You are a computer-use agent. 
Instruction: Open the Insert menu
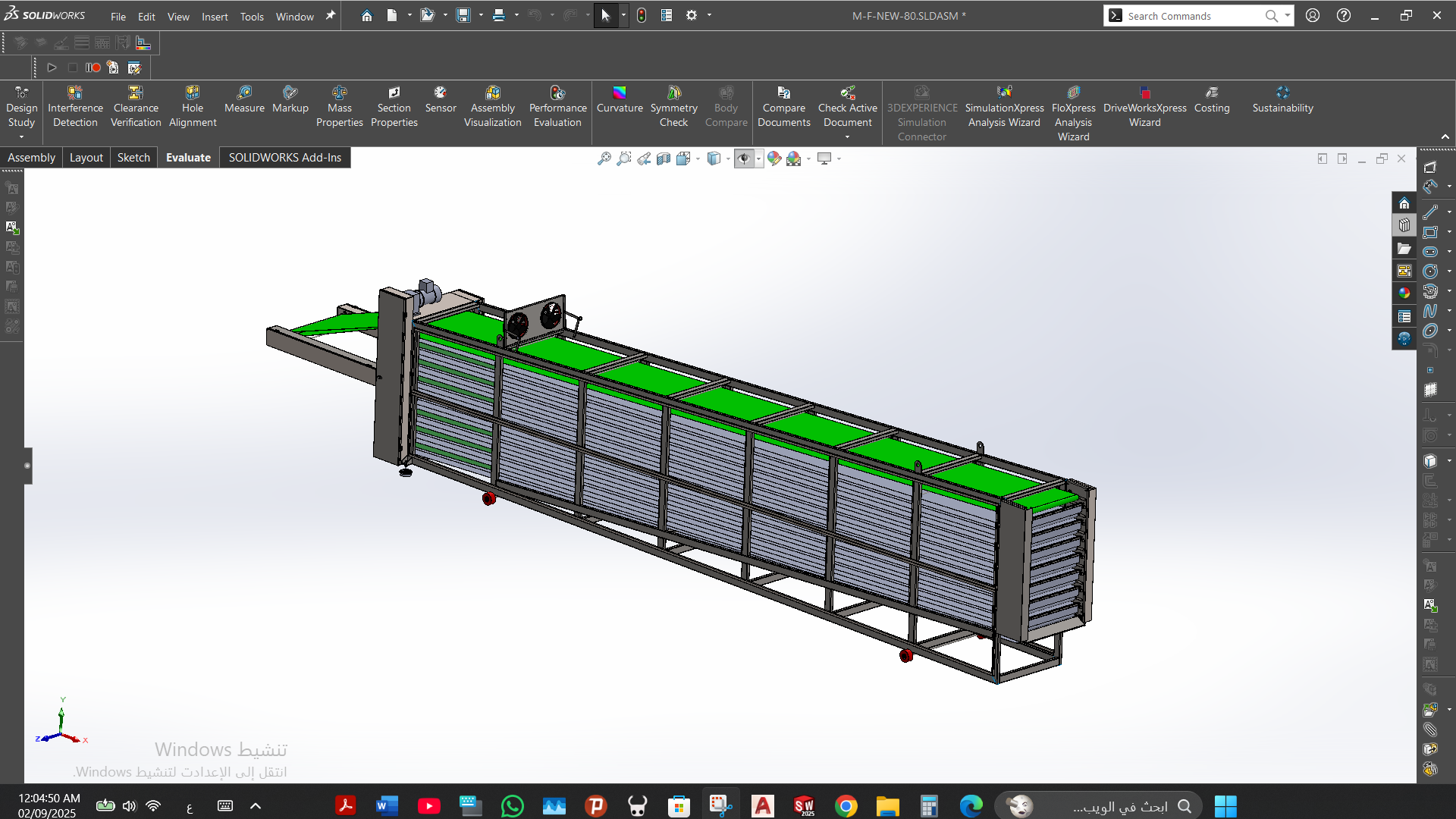tap(215, 16)
